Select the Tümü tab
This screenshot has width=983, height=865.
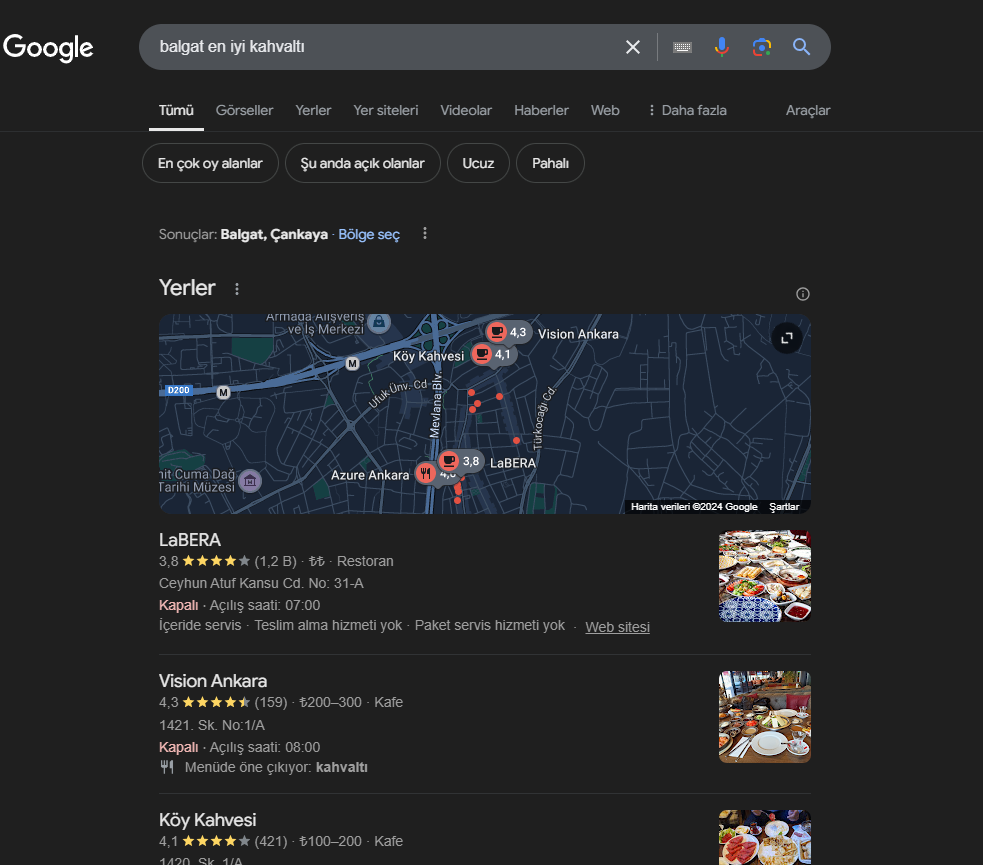176,110
